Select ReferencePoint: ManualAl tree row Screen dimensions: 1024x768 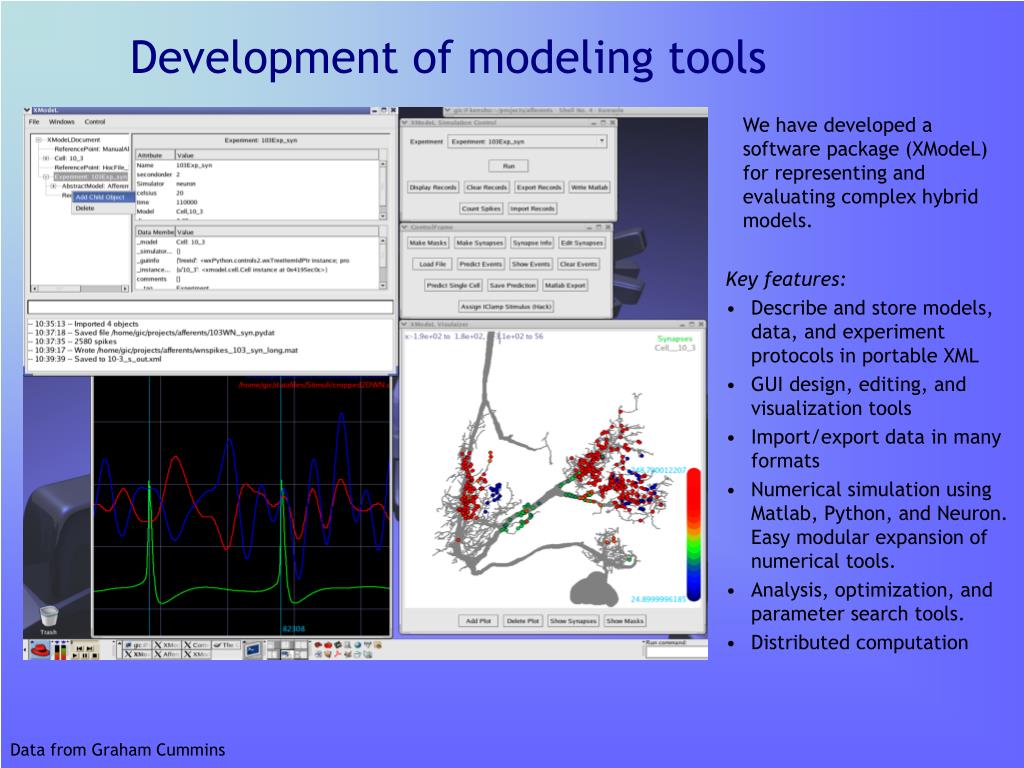point(91,149)
